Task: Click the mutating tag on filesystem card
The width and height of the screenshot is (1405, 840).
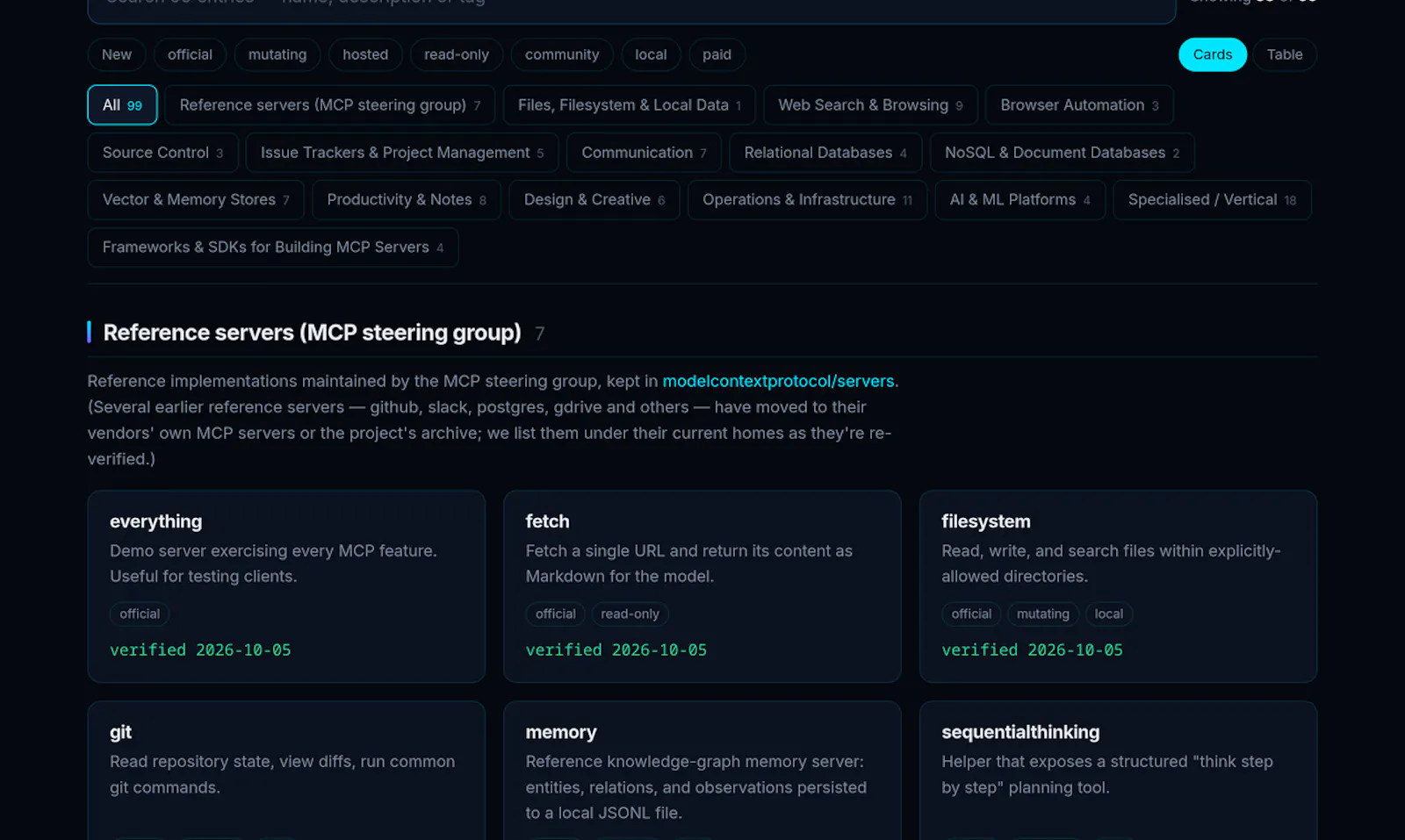Action: [1043, 614]
